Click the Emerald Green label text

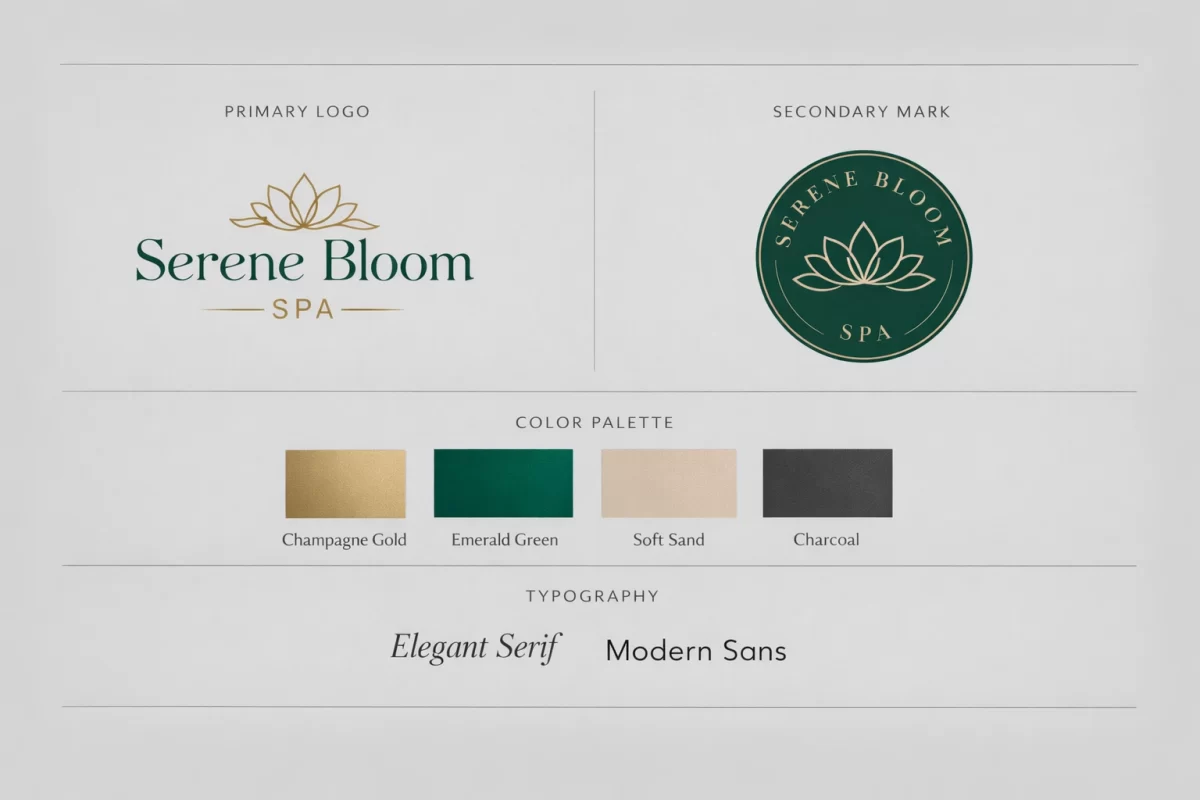504,540
